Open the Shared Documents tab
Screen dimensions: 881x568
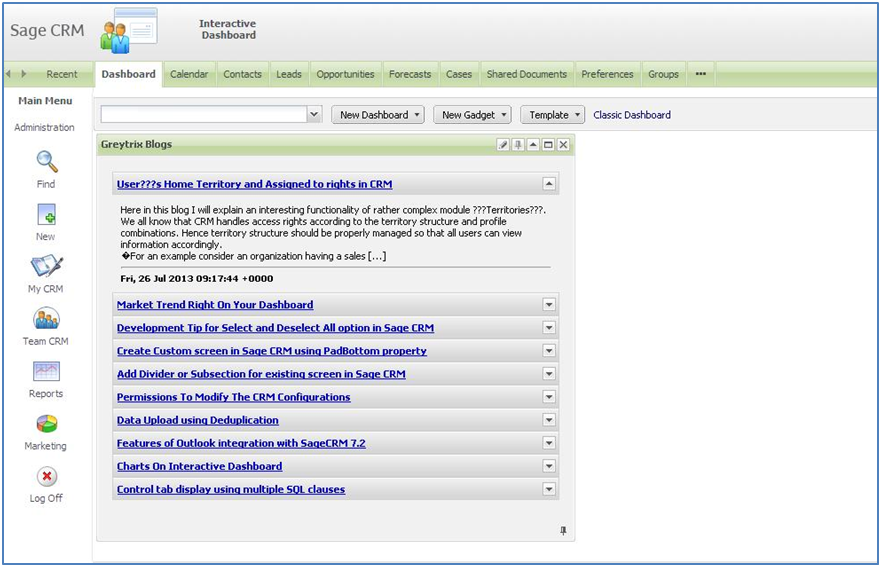coord(527,74)
